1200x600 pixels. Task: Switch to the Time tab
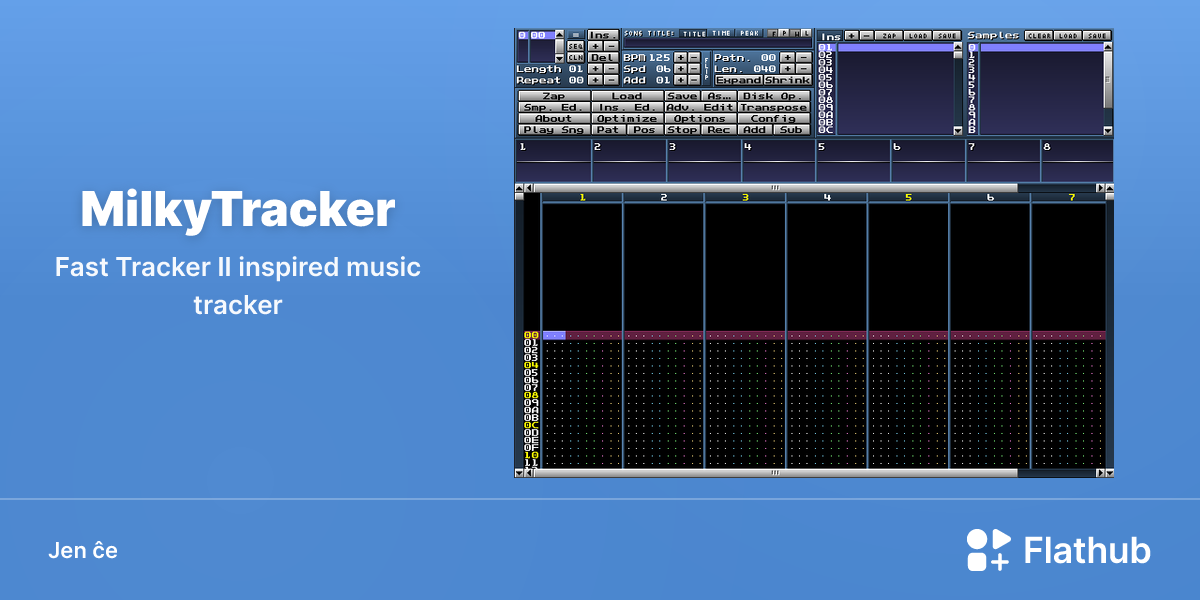(x=721, y=34)
